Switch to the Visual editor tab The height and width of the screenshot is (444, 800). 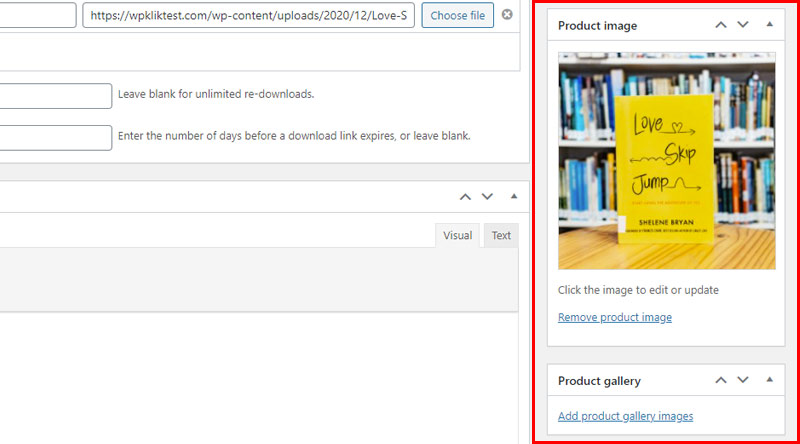click(x=457, y=235)
